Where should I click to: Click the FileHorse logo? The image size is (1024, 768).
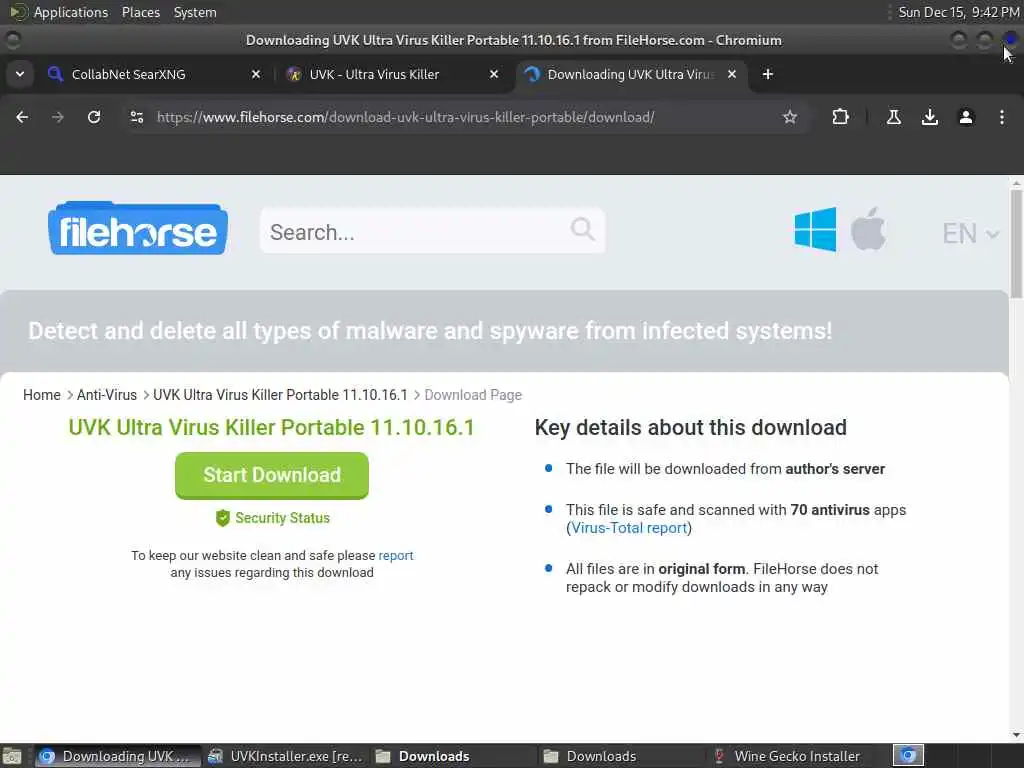coord(138,228)
